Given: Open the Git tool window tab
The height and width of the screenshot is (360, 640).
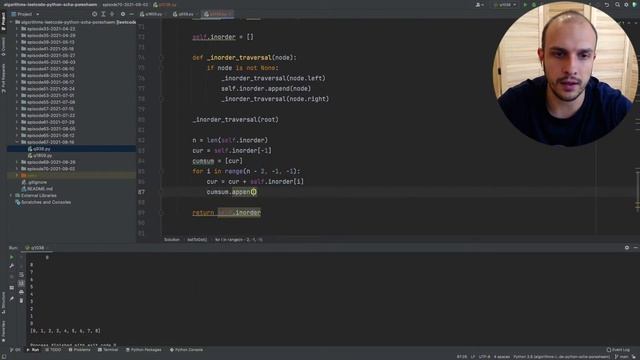Looking at the screenshot, I should point(15,350).
